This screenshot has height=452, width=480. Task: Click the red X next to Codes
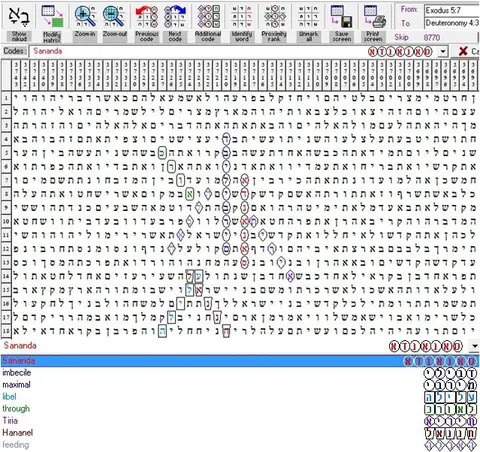point(463,51)
